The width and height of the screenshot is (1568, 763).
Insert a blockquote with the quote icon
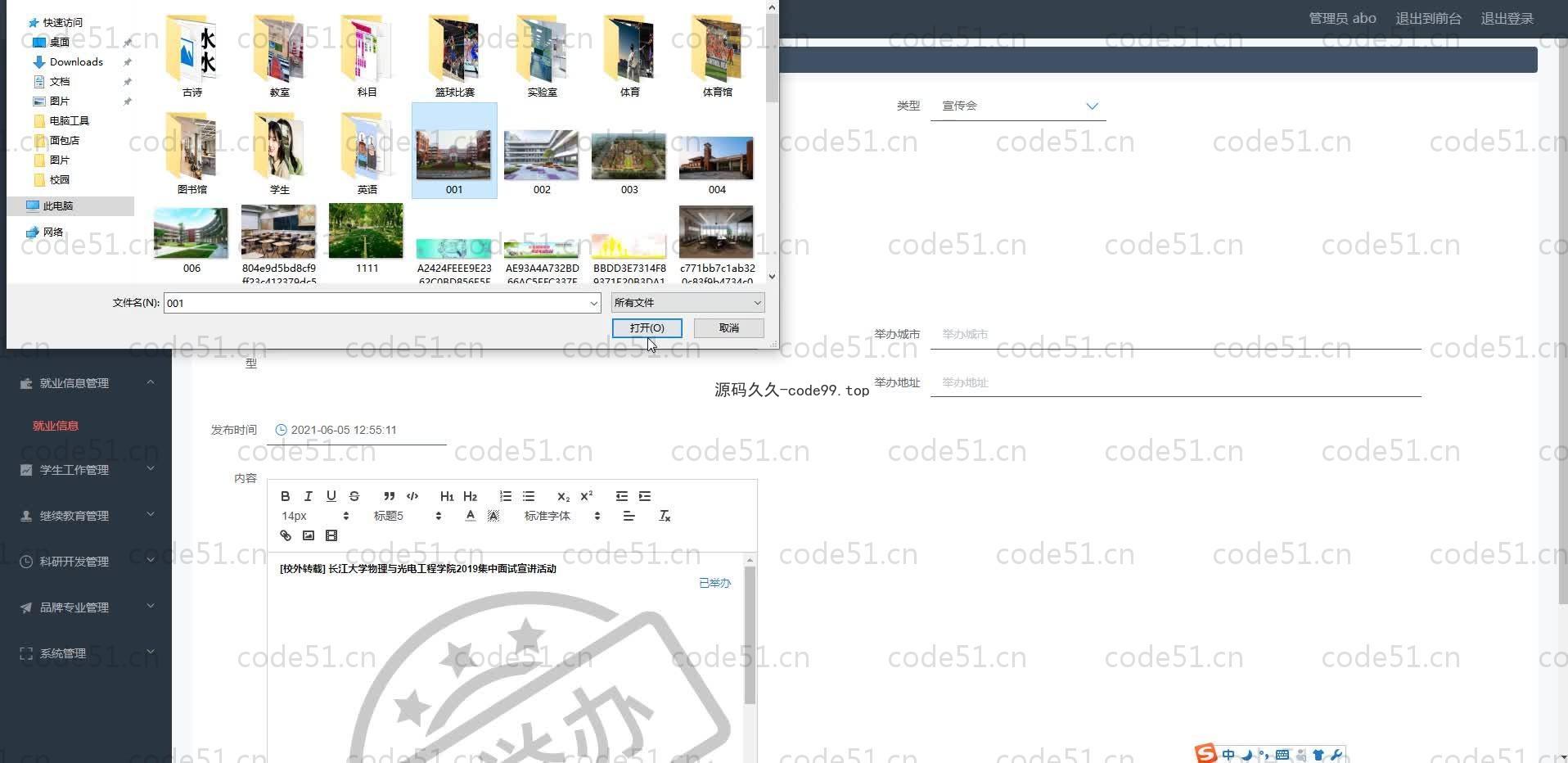coord(389,496)
